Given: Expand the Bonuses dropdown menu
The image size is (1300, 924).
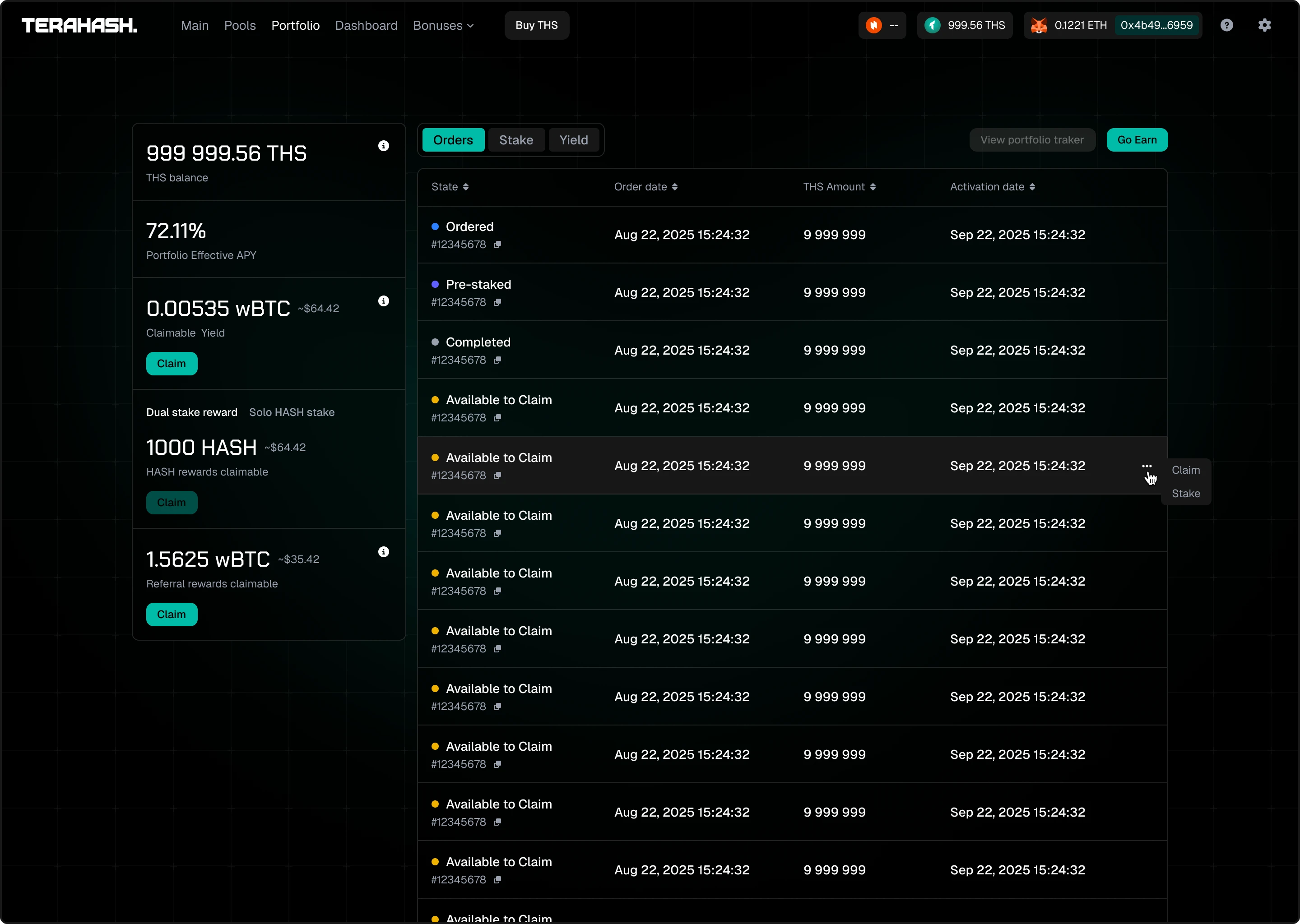Looking at the screenshot, I should (443, 26).
